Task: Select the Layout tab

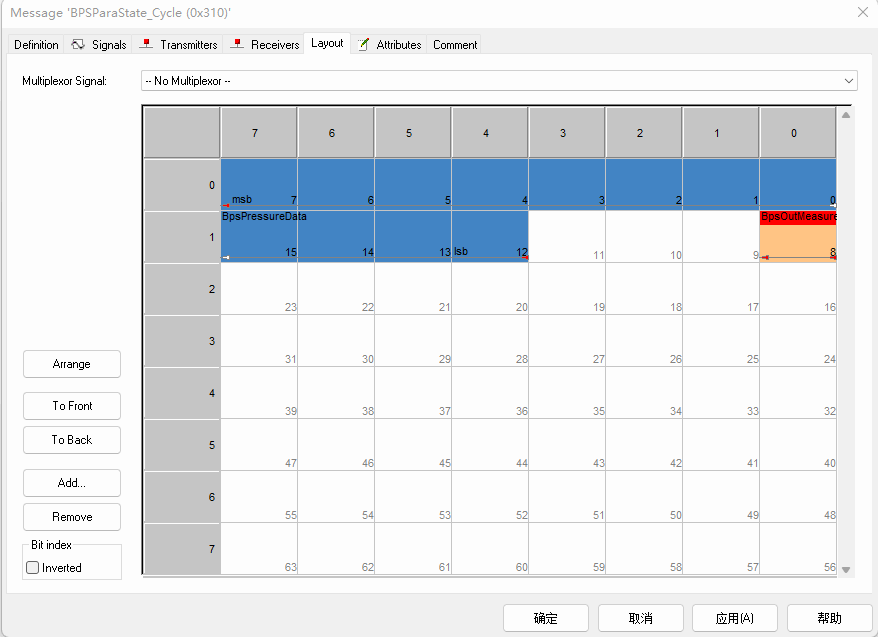Action: tap(327, 43)
